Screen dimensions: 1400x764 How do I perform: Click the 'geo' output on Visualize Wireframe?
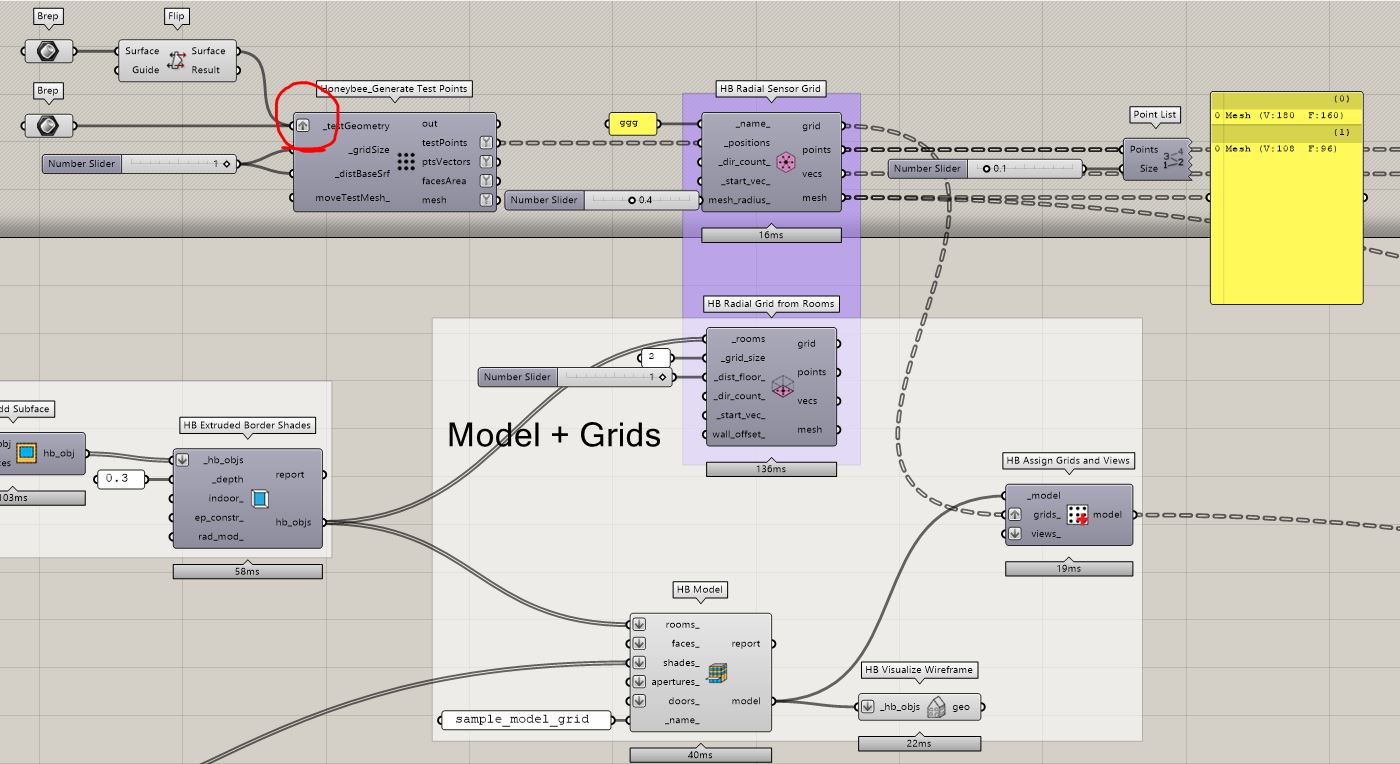(x=960, y=707)
